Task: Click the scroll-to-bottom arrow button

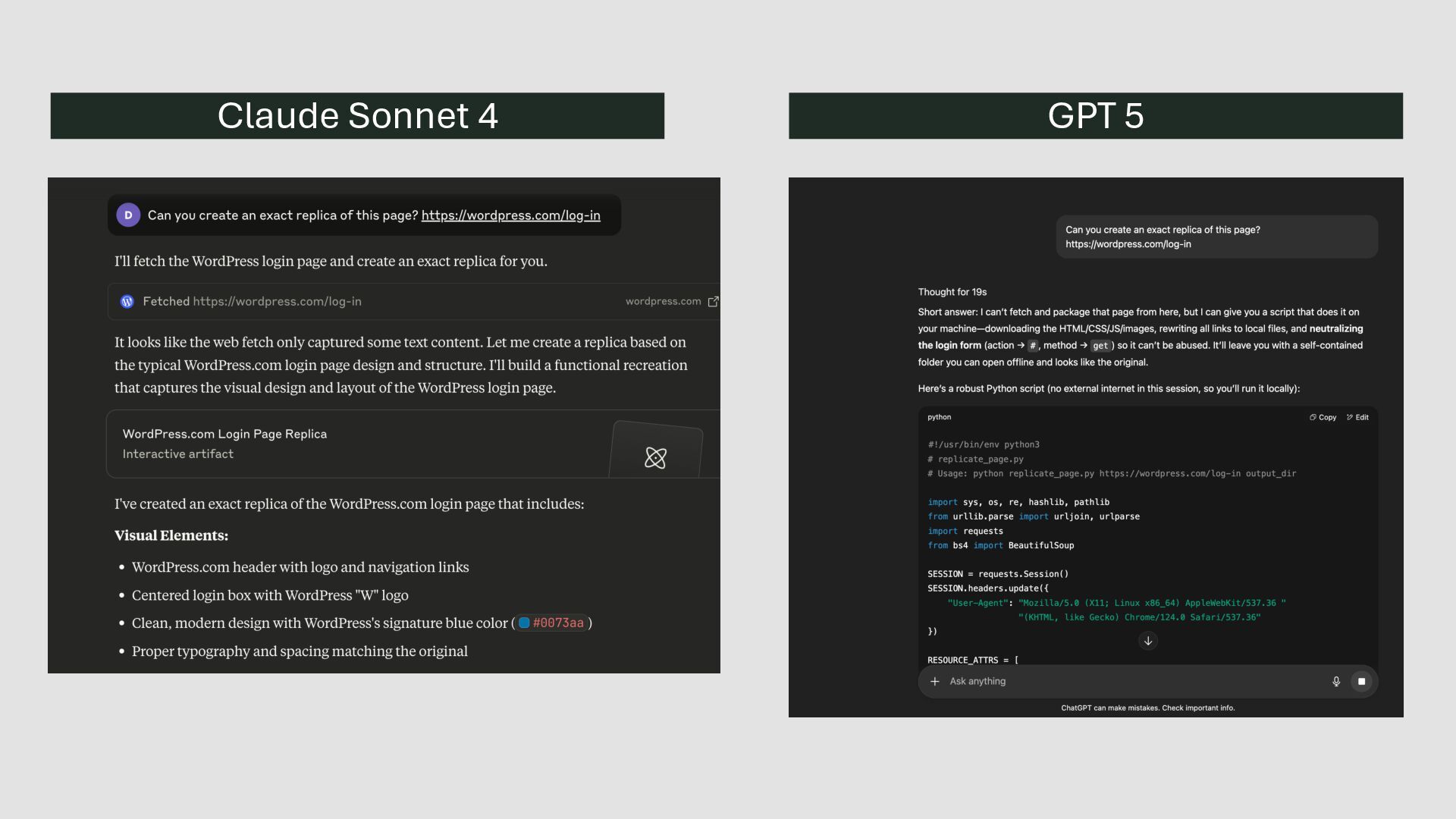Action: (x=1148, y=642)
